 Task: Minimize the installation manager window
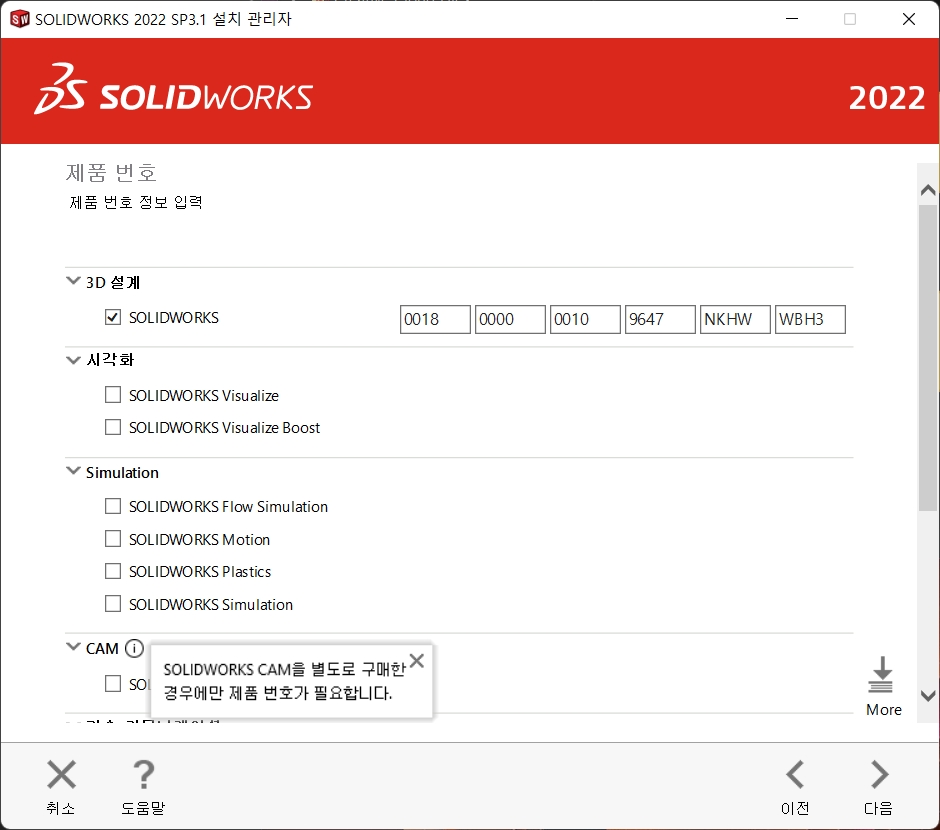(x=792, y=19)
